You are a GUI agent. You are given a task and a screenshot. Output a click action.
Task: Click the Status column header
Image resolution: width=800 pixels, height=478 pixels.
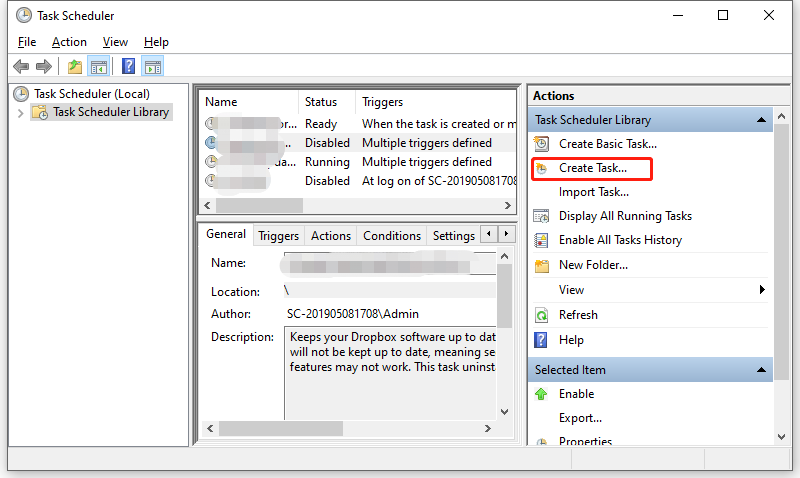327,102
